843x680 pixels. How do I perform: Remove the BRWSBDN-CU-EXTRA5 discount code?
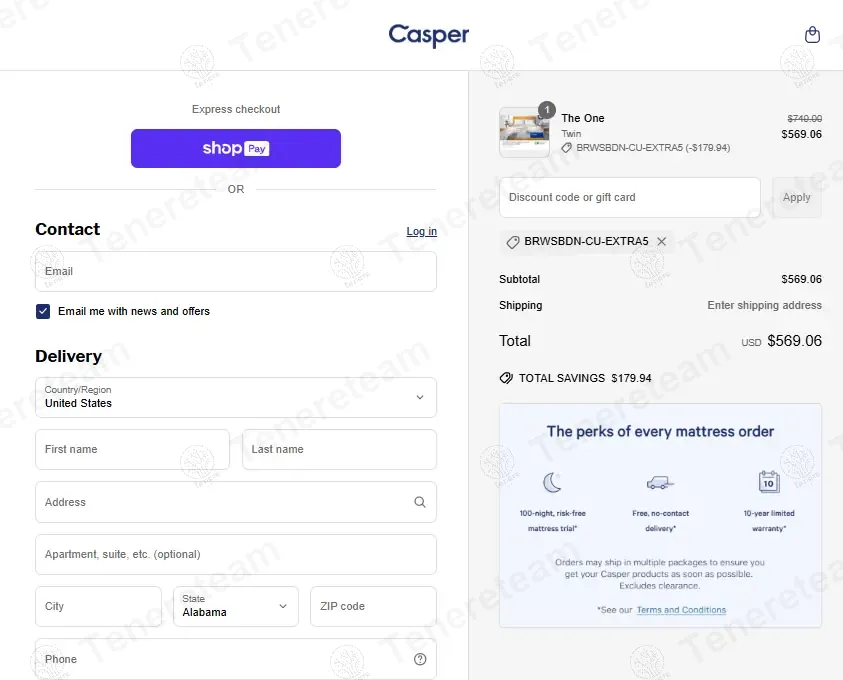pyautogui.click(x=661, y=242)
